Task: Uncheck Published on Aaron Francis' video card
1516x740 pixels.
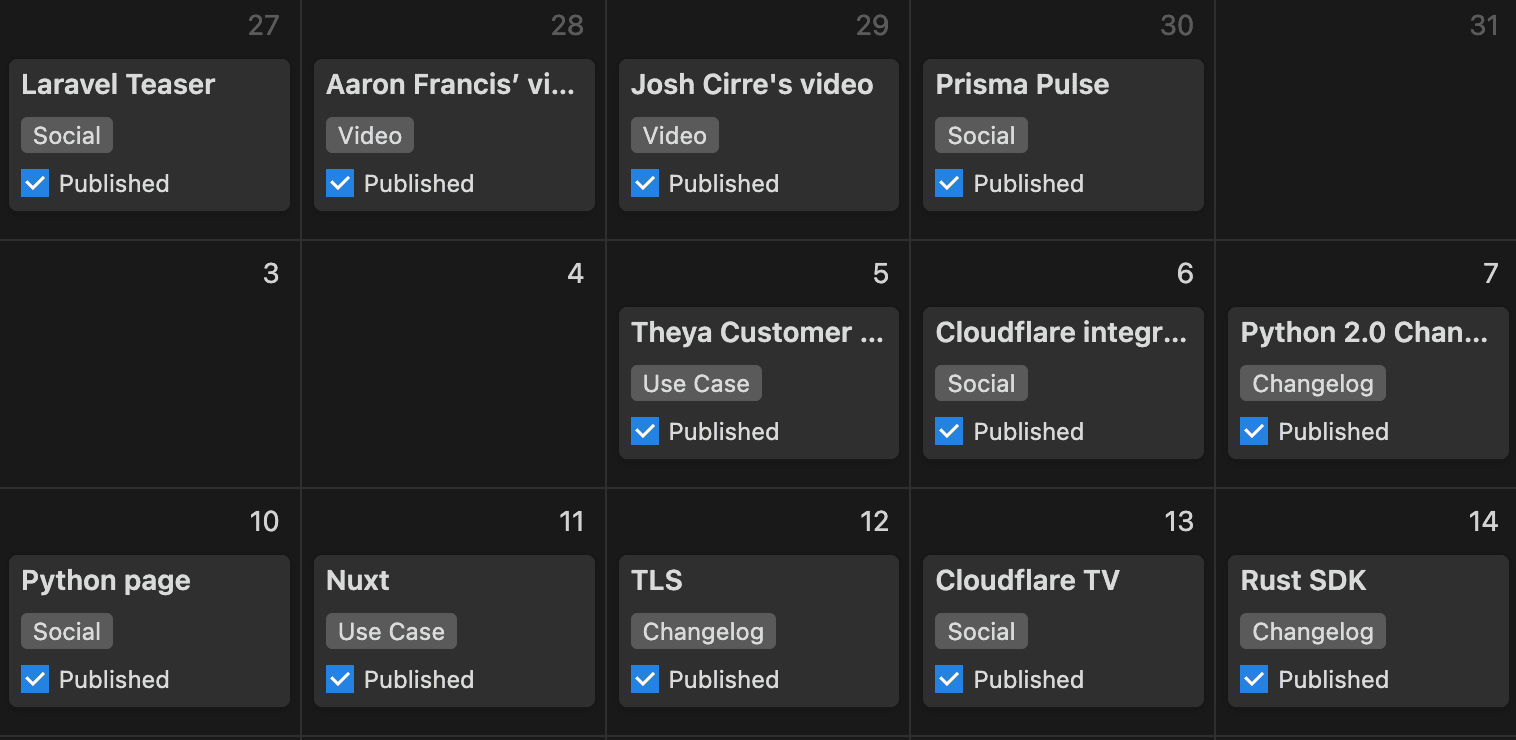Action: pos(340,183)
